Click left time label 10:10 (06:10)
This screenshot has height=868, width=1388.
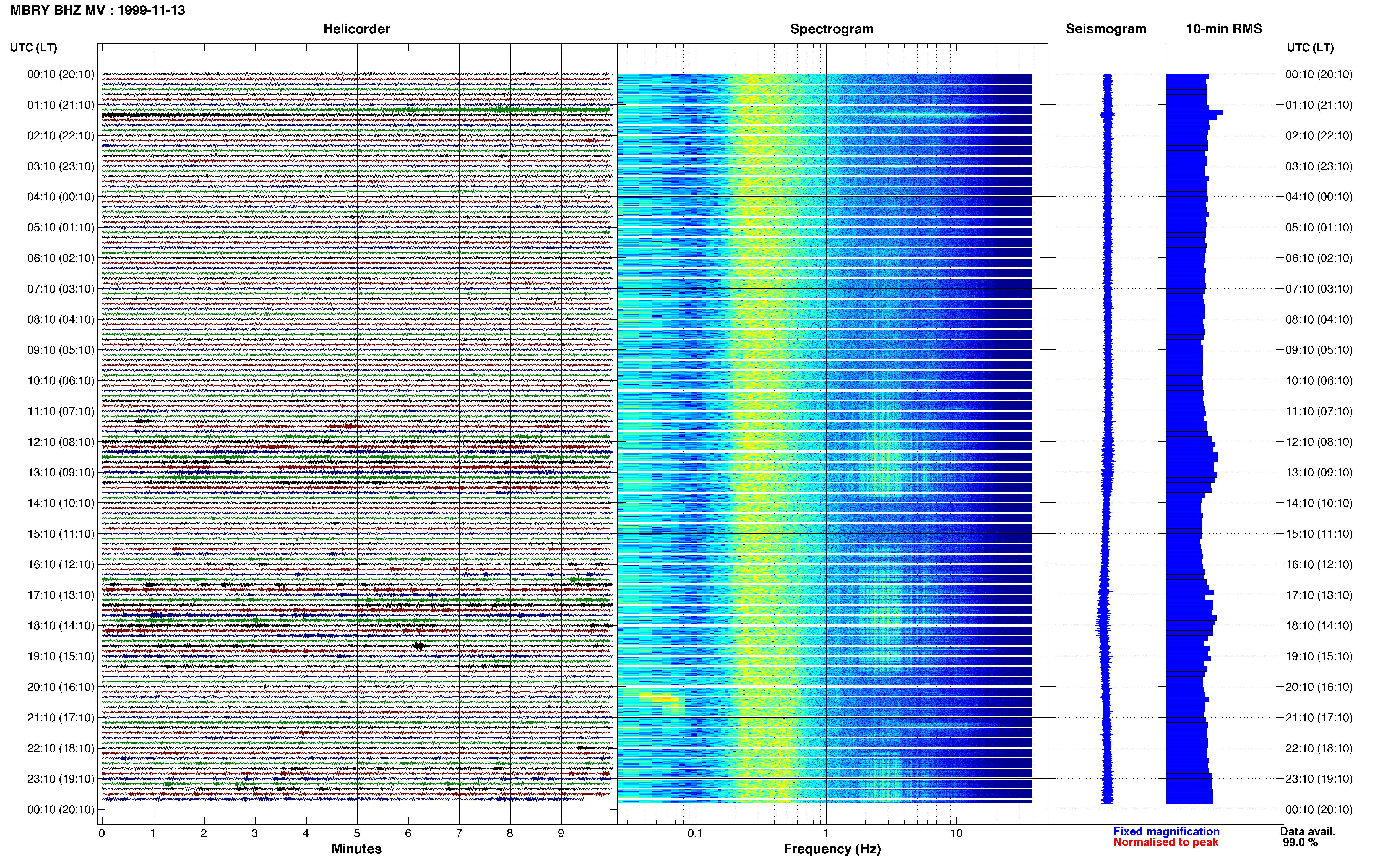pyautogui.click(x=60, y=380)
